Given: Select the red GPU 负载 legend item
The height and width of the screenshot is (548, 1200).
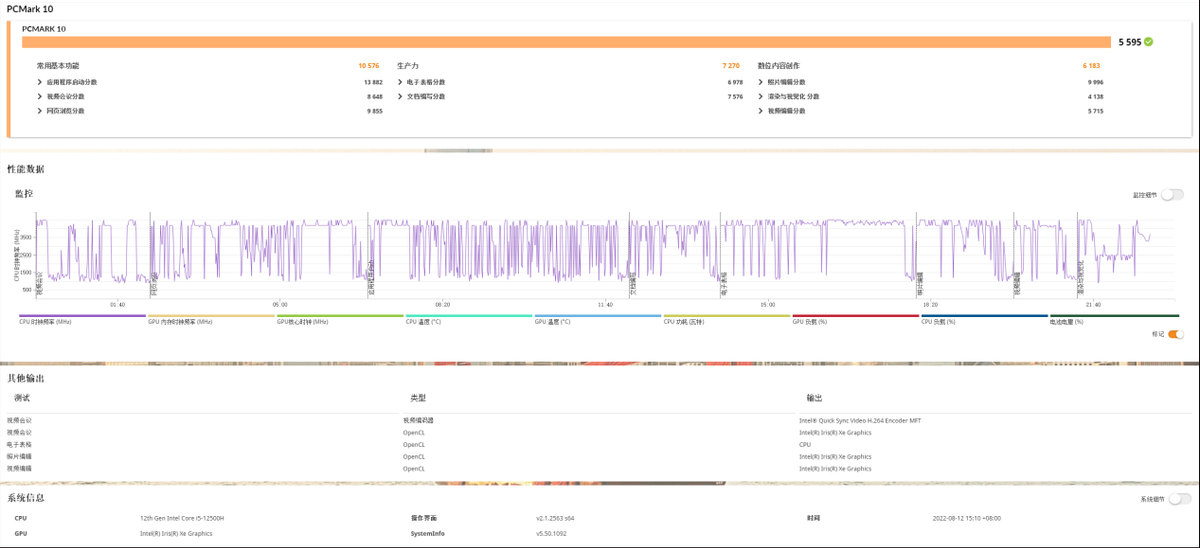Looking at the screenshot, I should click(856, 319).
